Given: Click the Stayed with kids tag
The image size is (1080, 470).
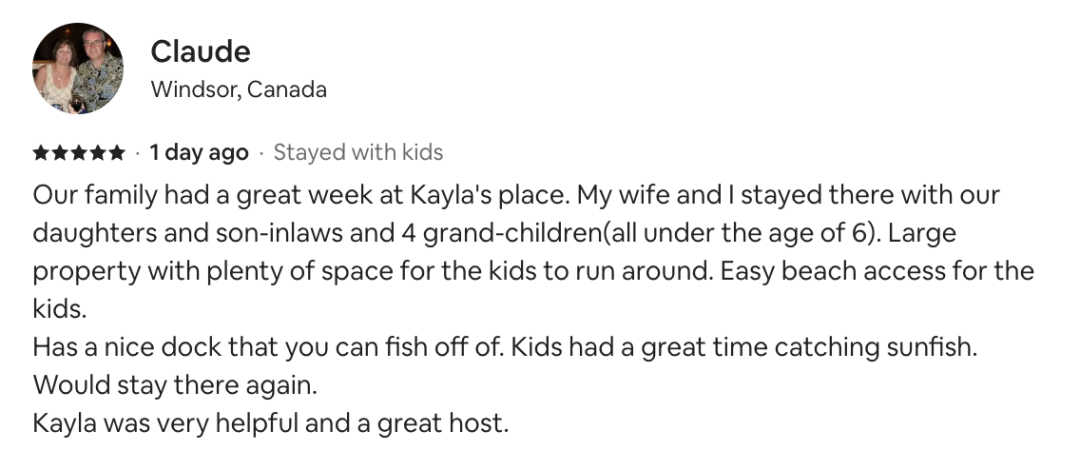Looking at the screenshot, I should pyautogui.click(x=358, y=152).
